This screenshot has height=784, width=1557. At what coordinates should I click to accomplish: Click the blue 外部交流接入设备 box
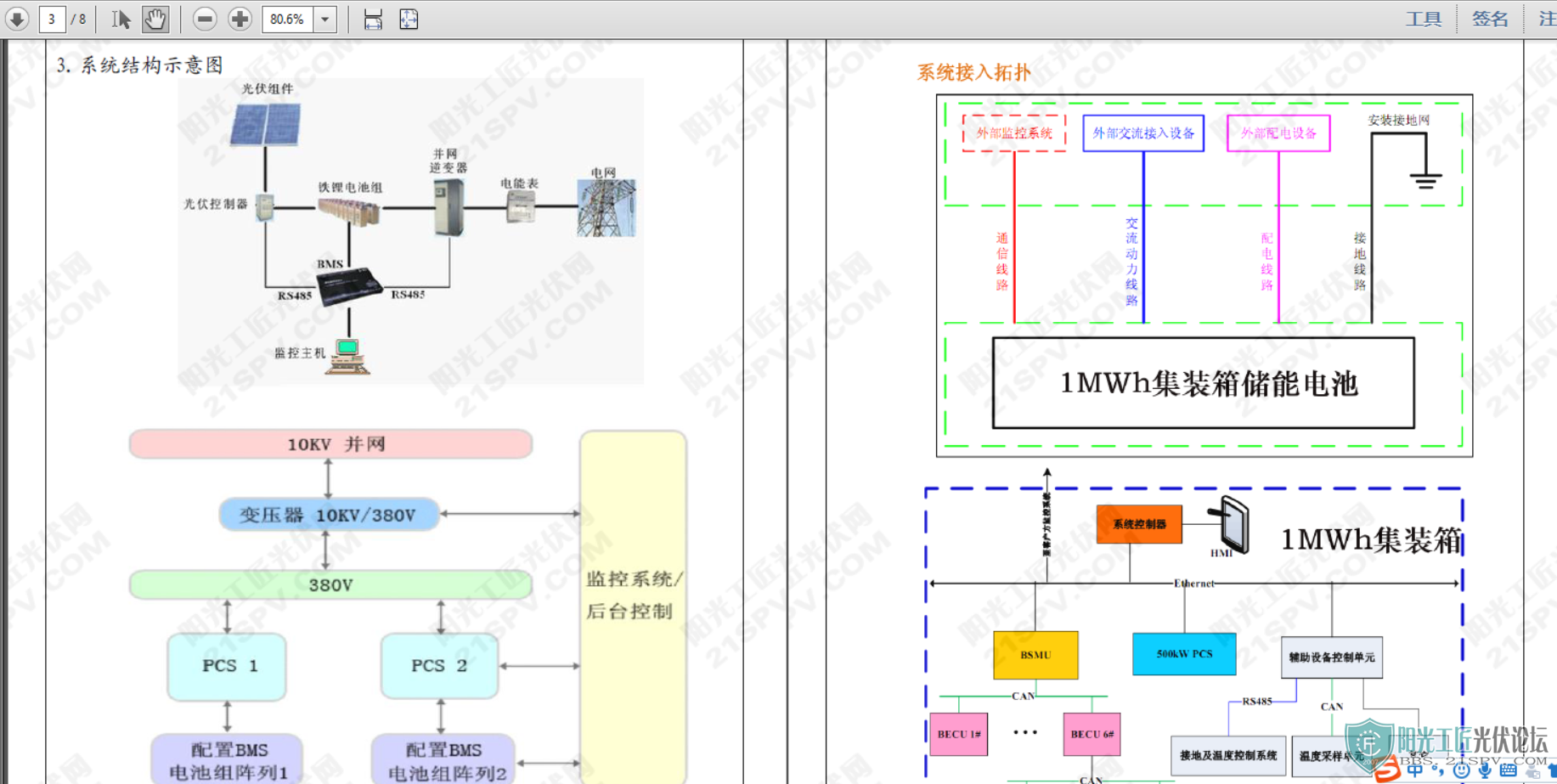[1143, 133]
